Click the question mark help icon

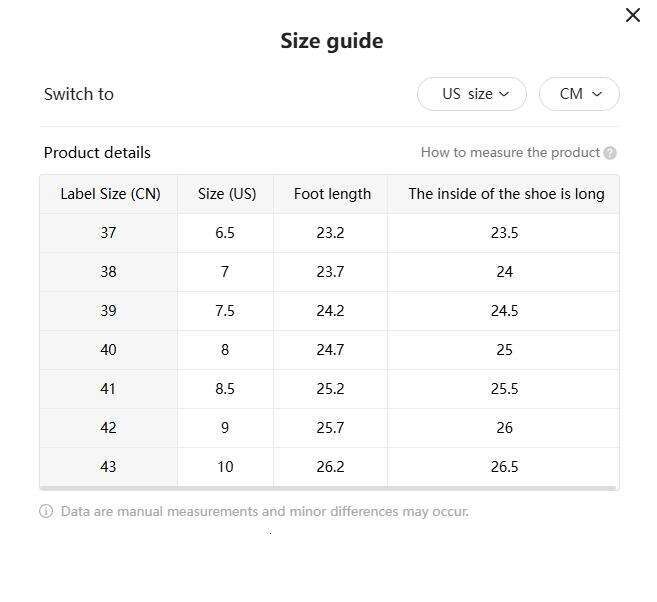pos(610,153)
